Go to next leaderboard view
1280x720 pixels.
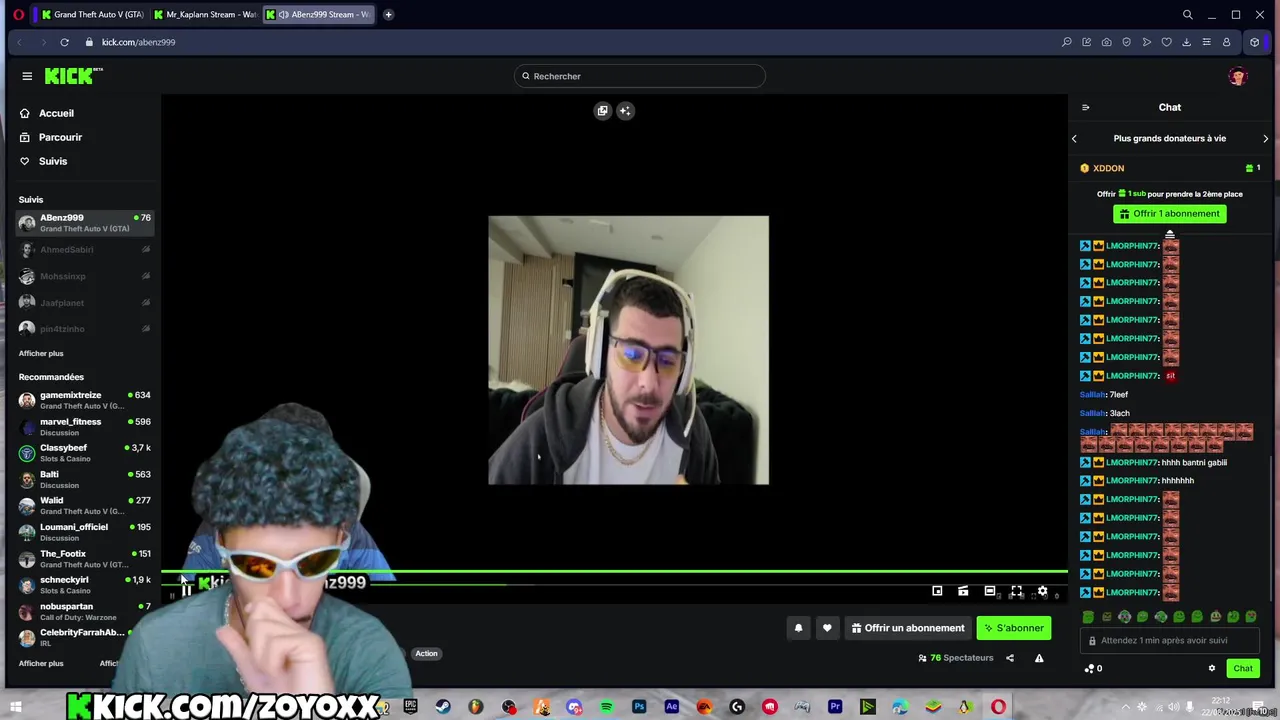point(1265,139)
